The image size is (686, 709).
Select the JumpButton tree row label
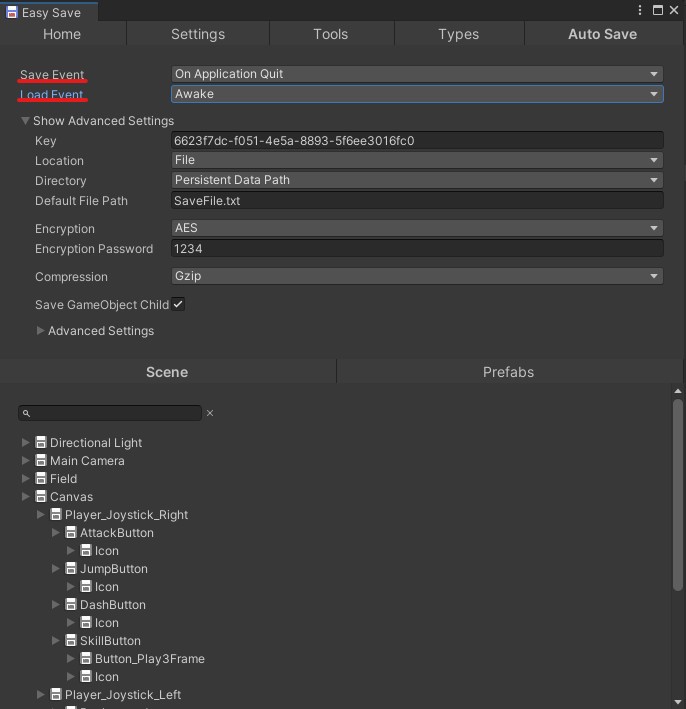(x=114, y=568)
